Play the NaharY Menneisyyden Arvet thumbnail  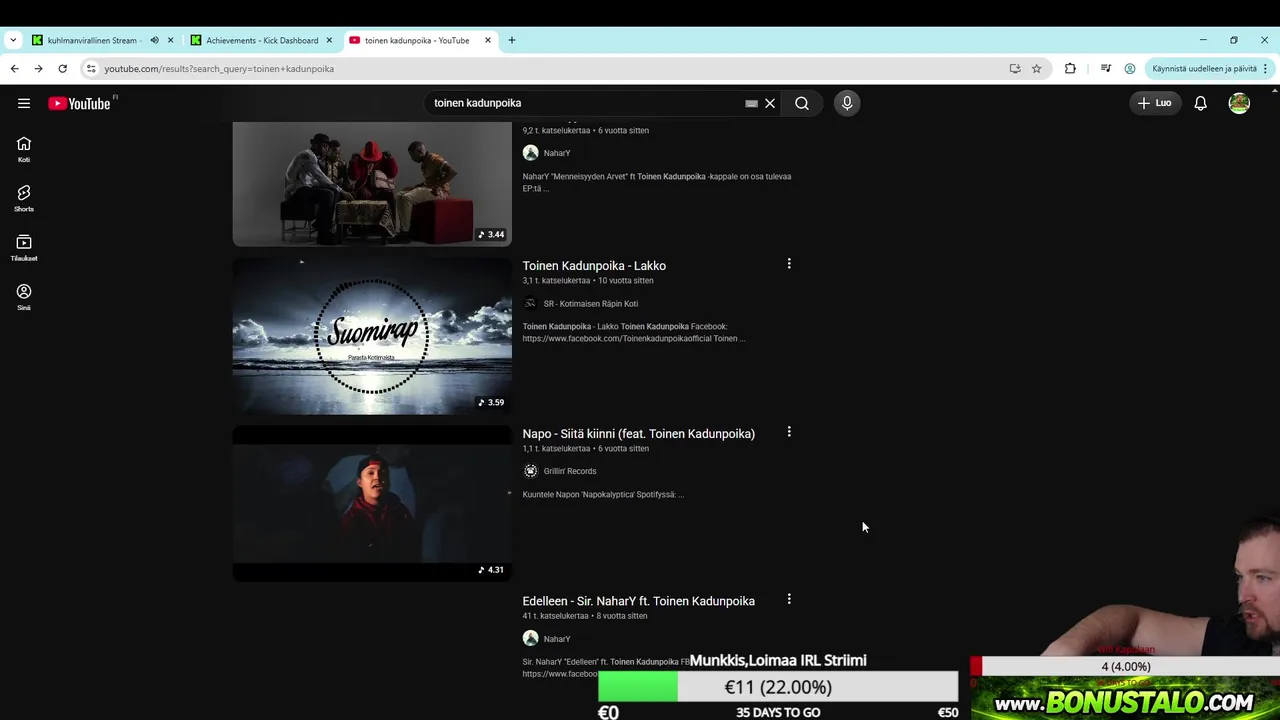coord(372,184)
